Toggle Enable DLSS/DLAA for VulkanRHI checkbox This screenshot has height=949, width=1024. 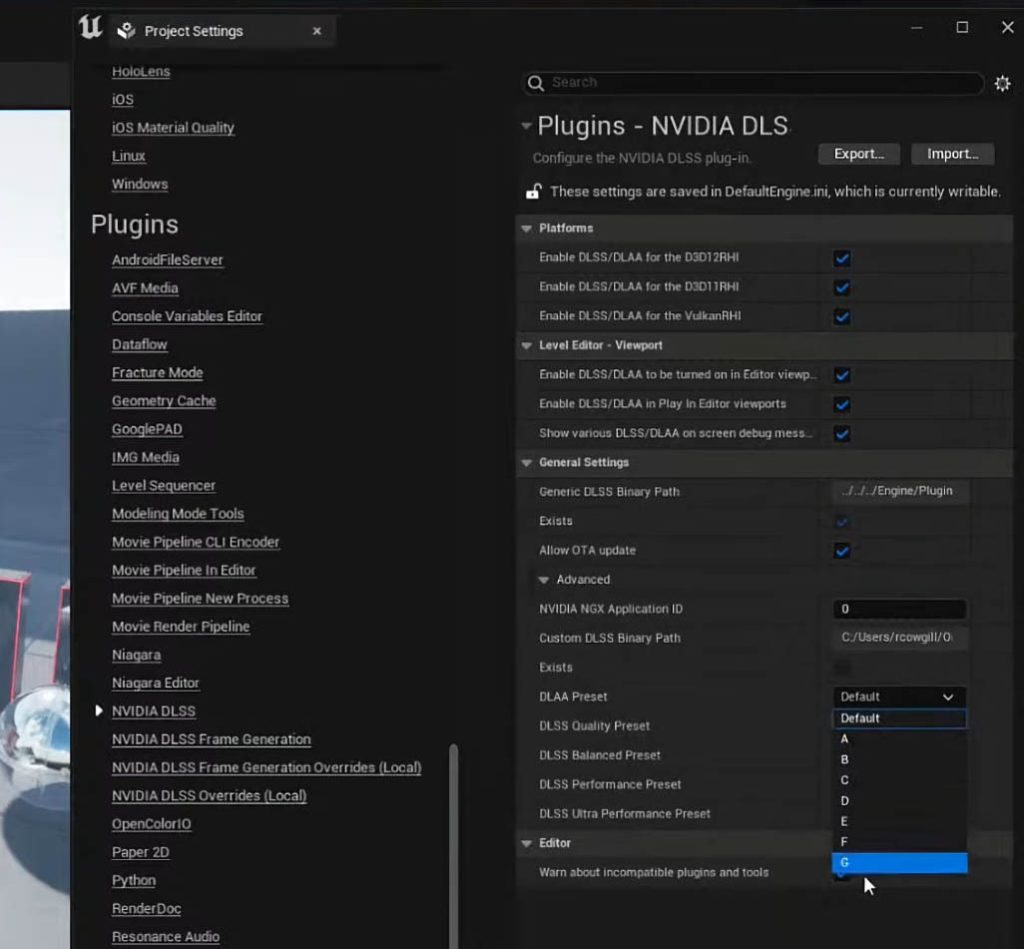(x=842, y=317)
